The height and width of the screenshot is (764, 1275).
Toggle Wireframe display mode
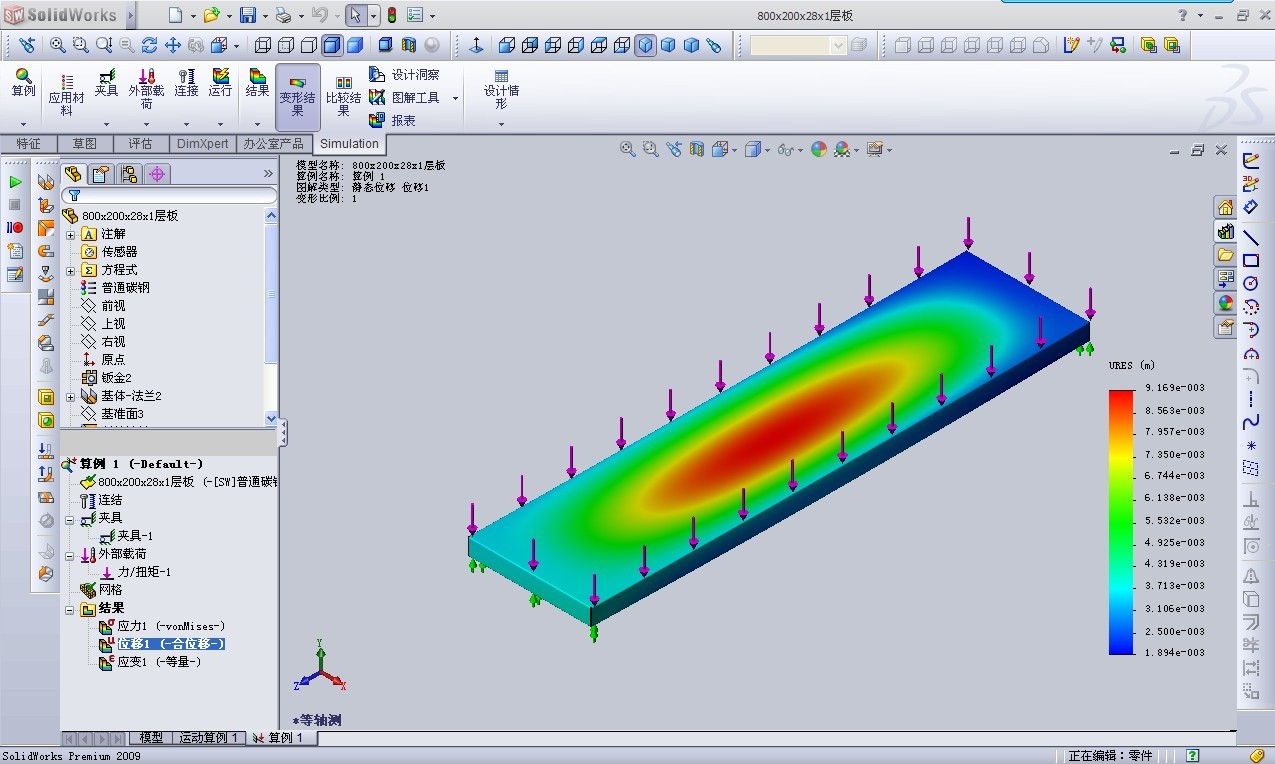click(x=262, y=45)
